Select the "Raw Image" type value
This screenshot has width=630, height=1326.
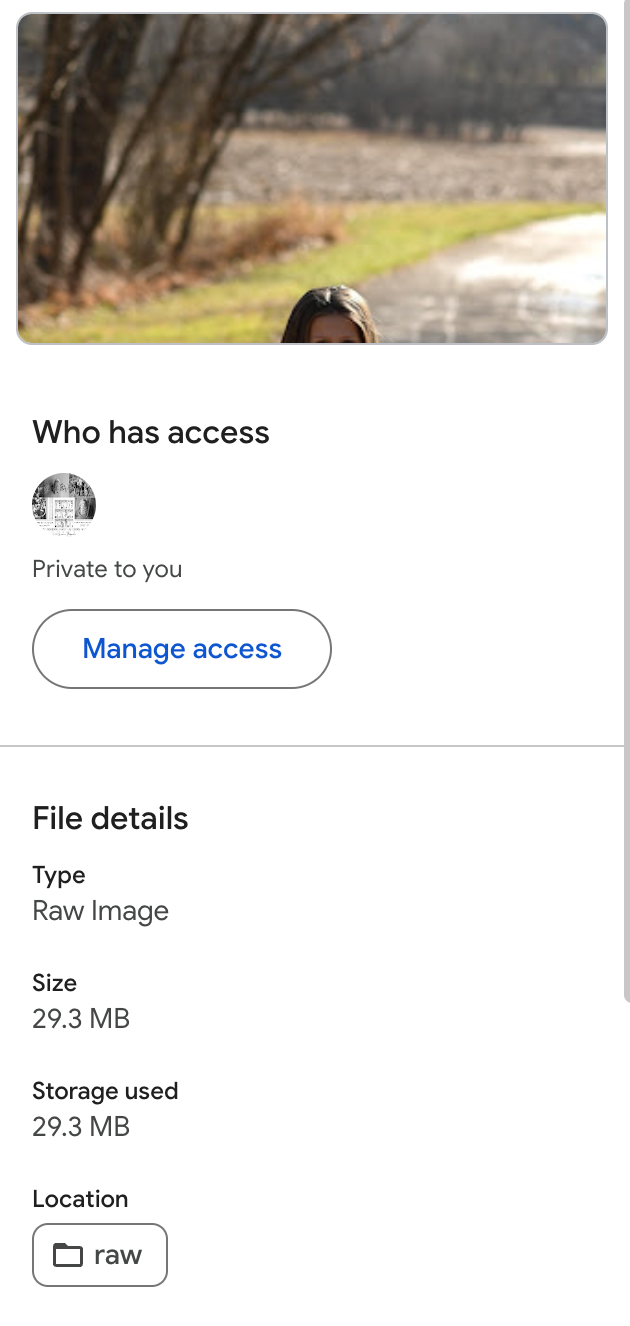[100, 911]
